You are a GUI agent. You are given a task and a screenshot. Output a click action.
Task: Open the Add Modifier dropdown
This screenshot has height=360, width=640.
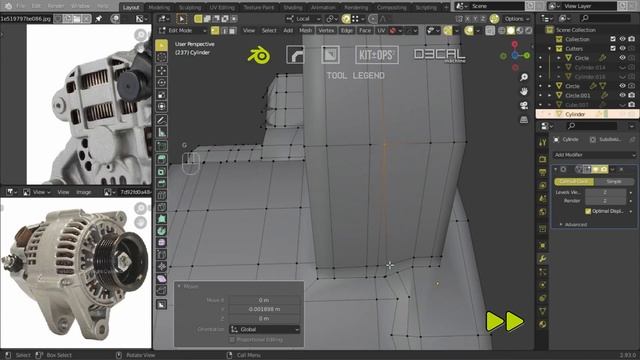594,155
